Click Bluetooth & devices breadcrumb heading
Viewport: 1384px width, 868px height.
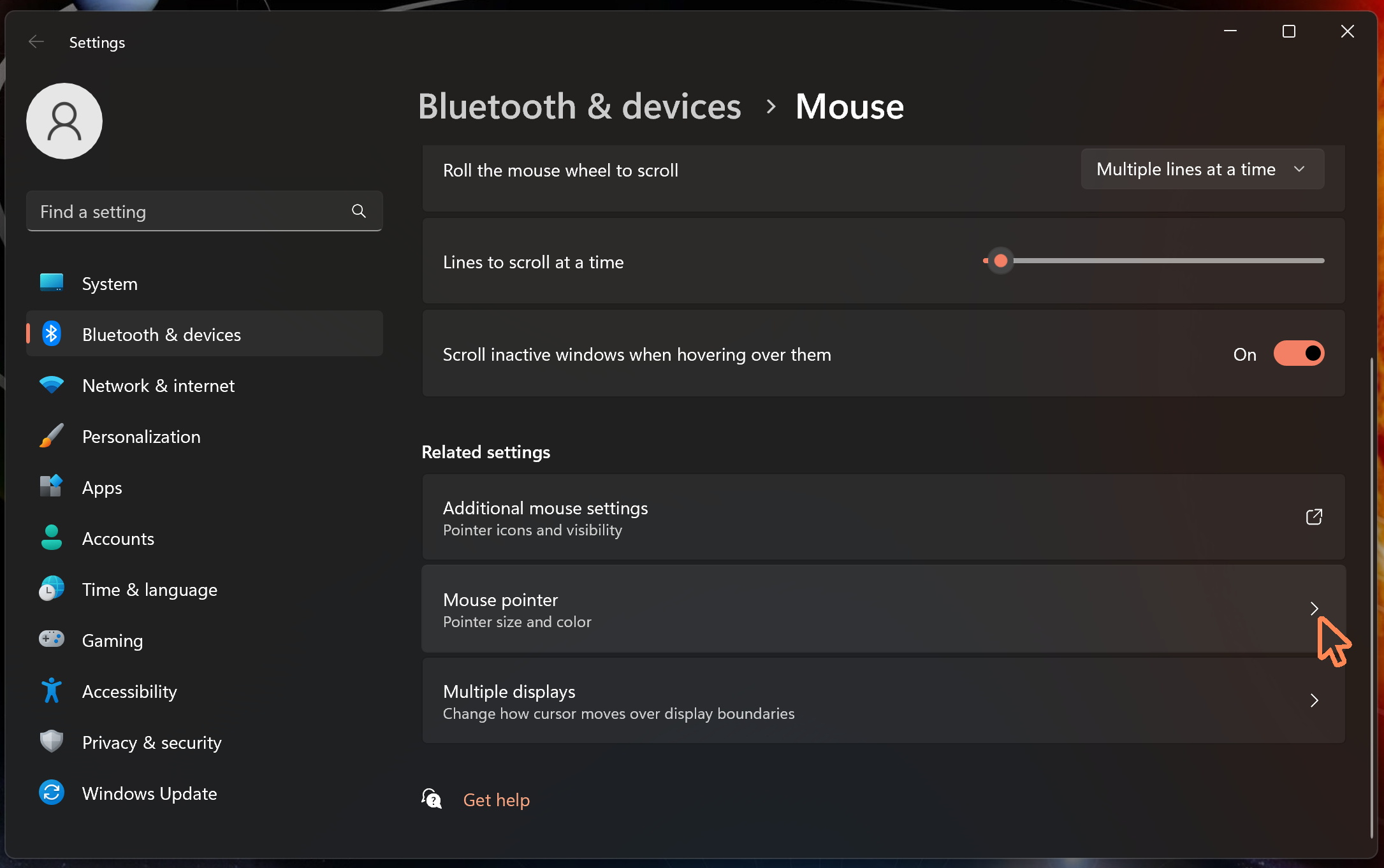click(x=579, y=106)
